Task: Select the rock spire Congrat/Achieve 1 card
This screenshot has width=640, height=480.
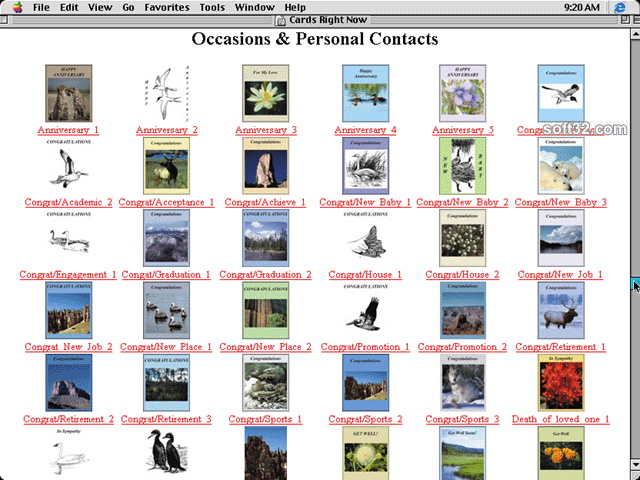Action: 266,166
